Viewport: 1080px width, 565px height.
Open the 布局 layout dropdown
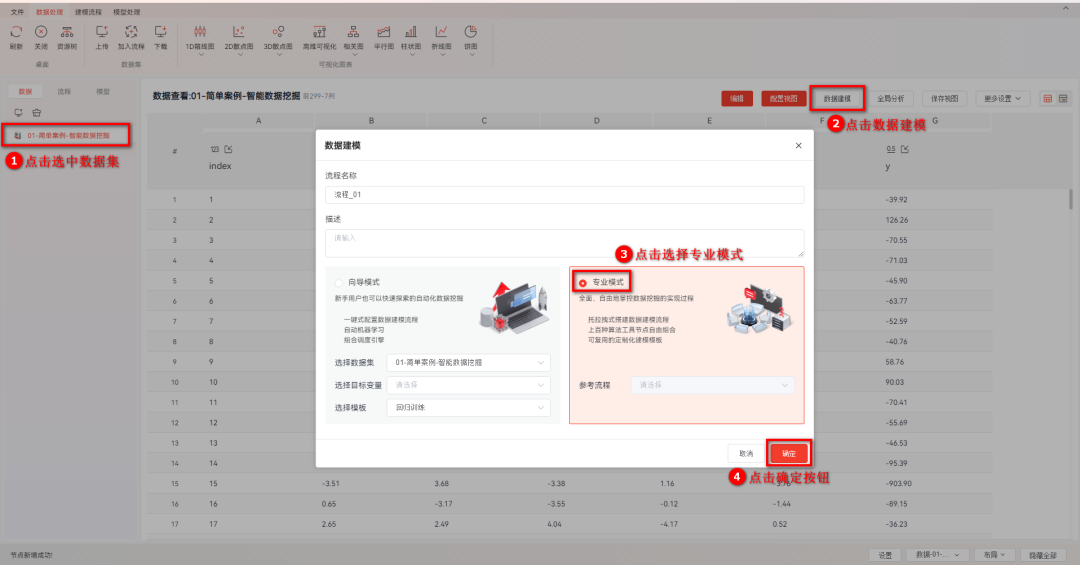(994, 555)
